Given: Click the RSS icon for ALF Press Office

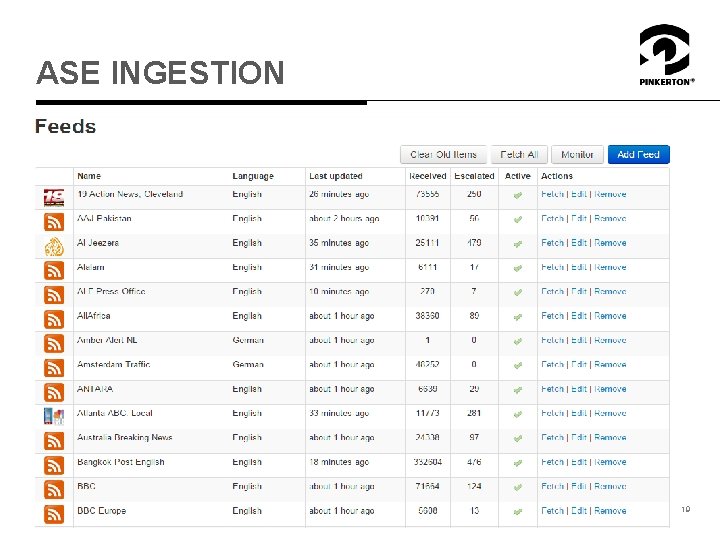Looking at the screenshot, I should [x=54, y=295].
